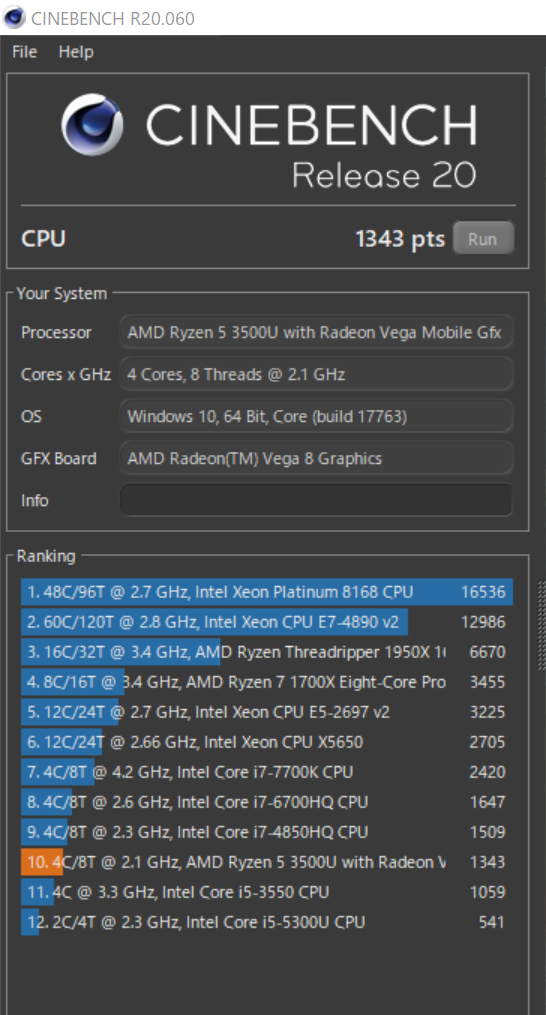Image resolution: width=546 pixels, height=1015 pixels.
Task: Click the Processor name field
Action: (317, 332)
